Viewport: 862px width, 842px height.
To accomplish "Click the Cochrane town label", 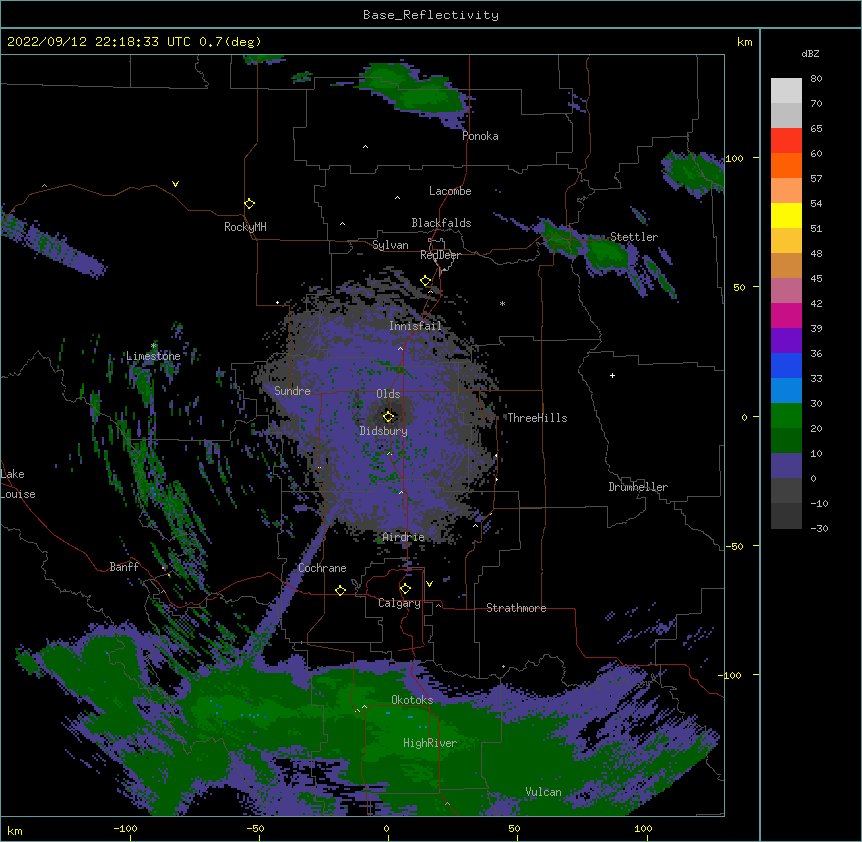I will pyautogui.click(x=322, y=568).
